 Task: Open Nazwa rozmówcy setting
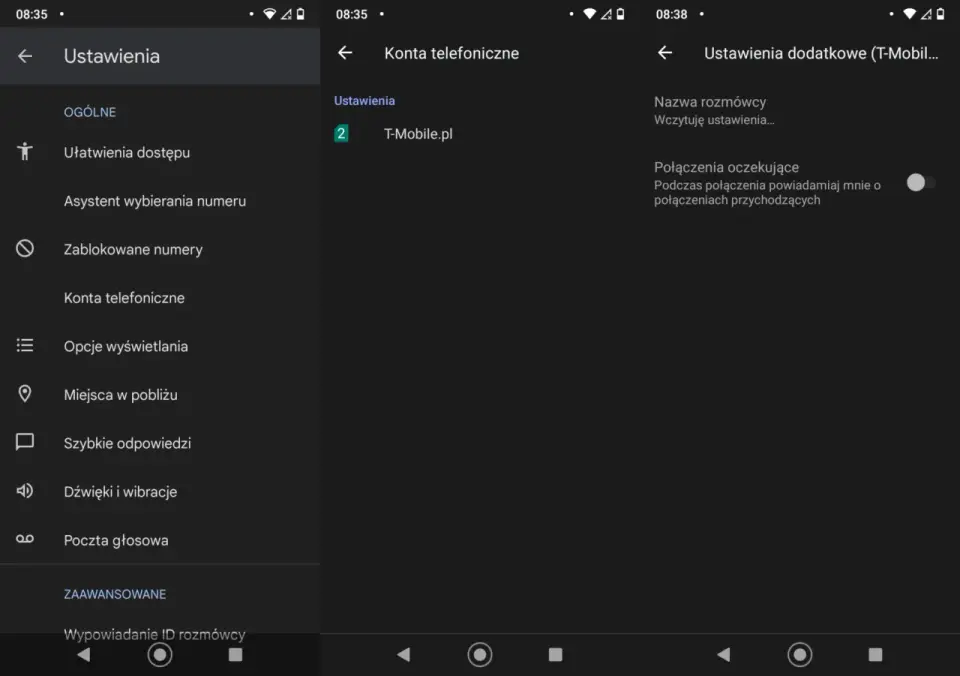pyautogui.click(x=800, y=110)
